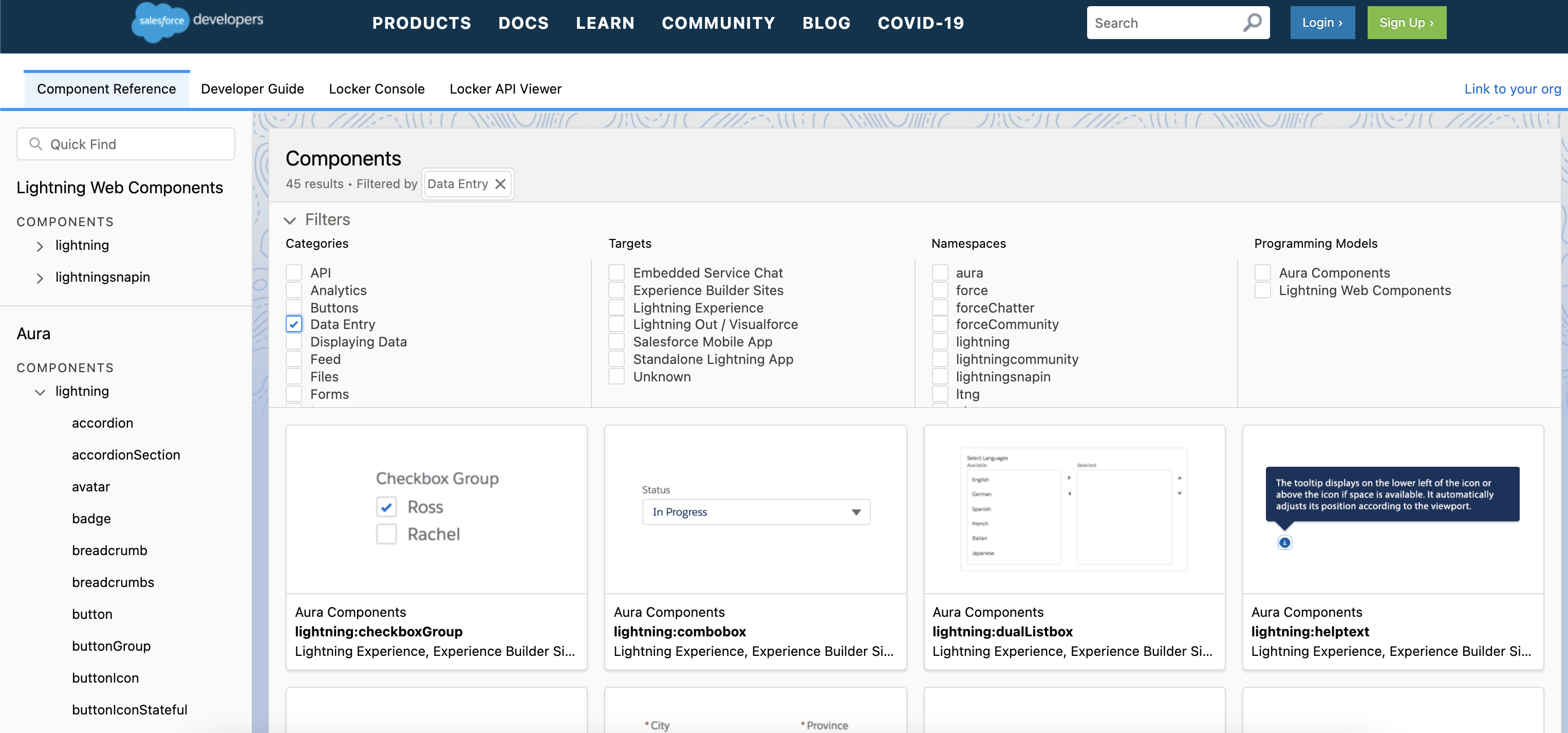This screenshot has height=733, width=1568.
Task: Click the Login button
Action: pyautogui.click(x=1322, y=23)
